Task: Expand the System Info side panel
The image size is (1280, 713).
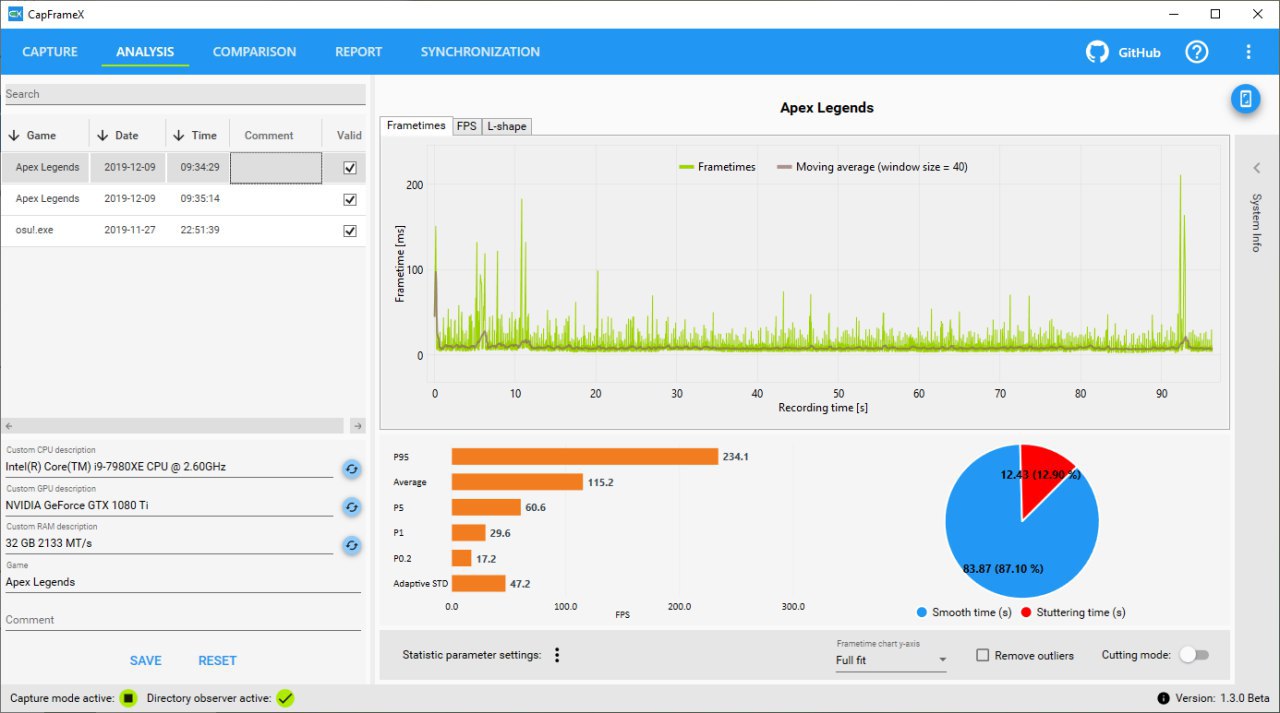Action: (x=1257, y=168)
